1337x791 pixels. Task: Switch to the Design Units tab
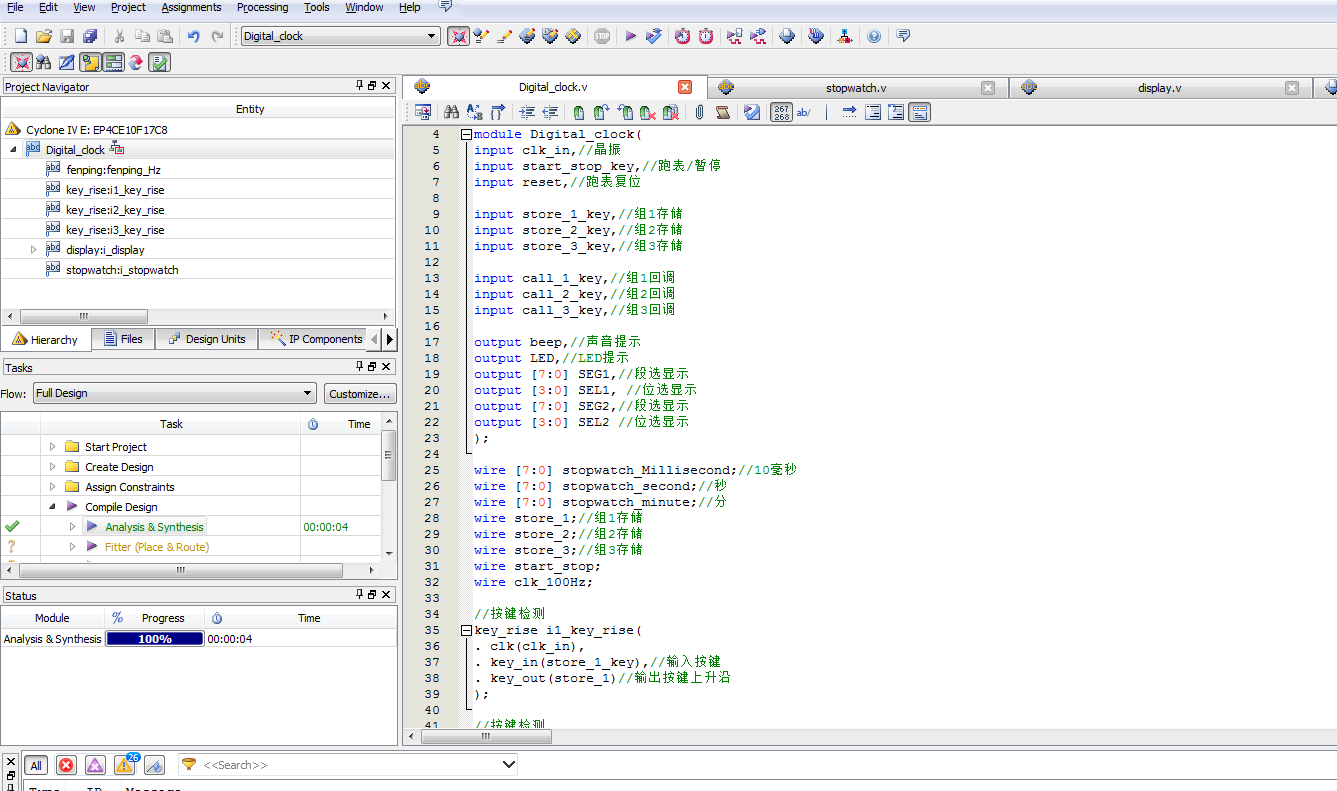(206, 339)
